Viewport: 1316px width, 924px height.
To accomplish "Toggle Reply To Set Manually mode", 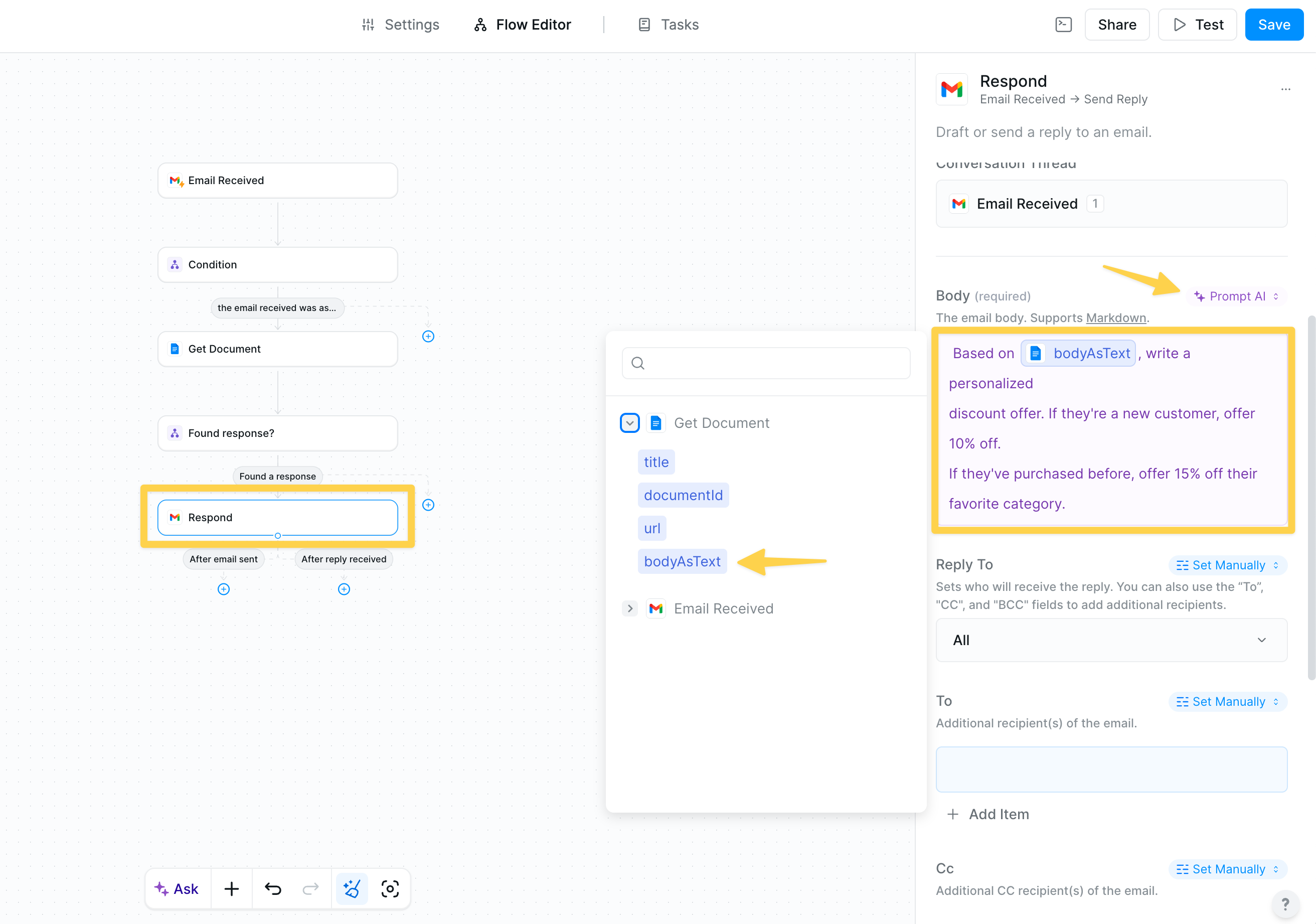I will click(1227, 565).
